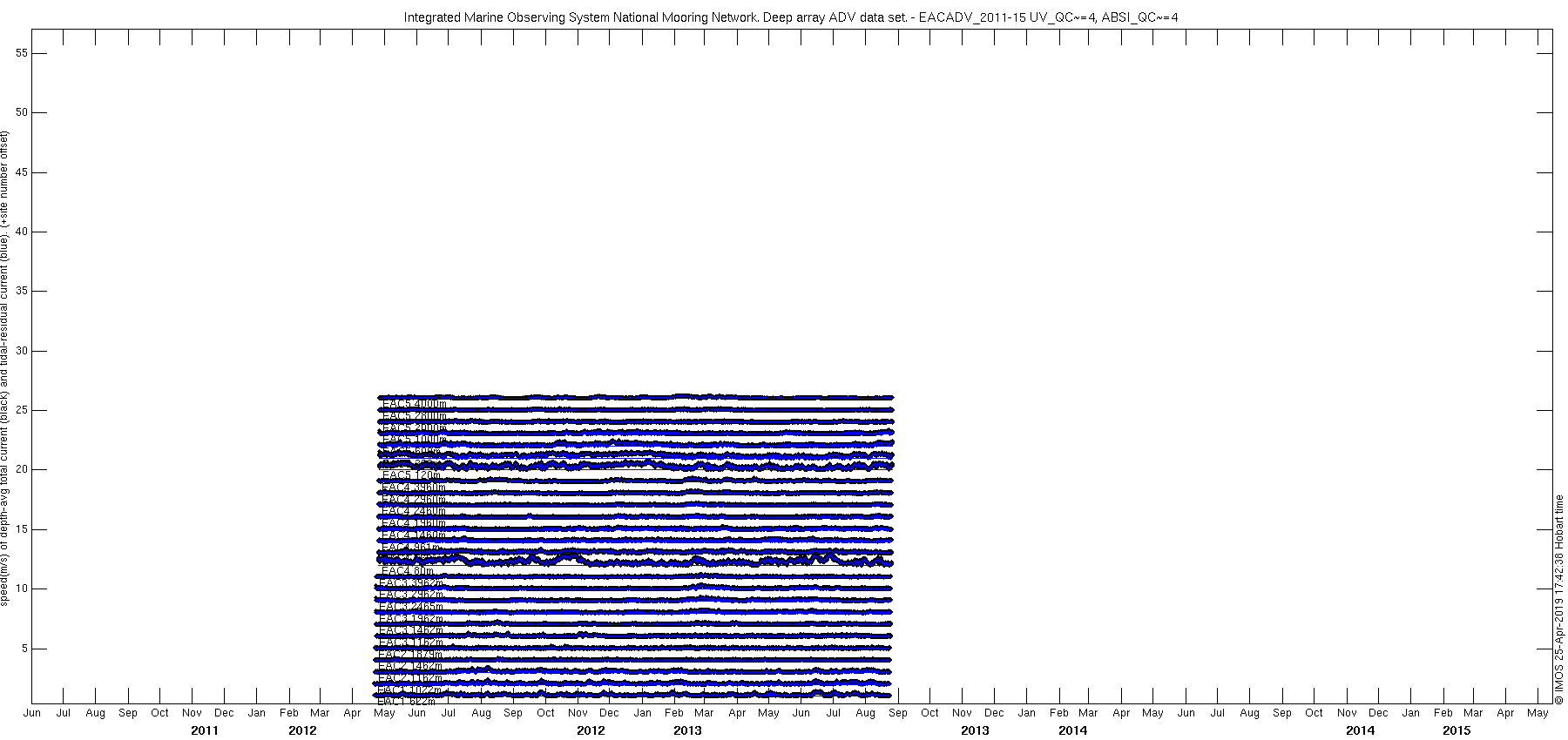Select the y-axis tick label 45
Image resolution: width=1568 pixels, height=740 pixels.
22,172
